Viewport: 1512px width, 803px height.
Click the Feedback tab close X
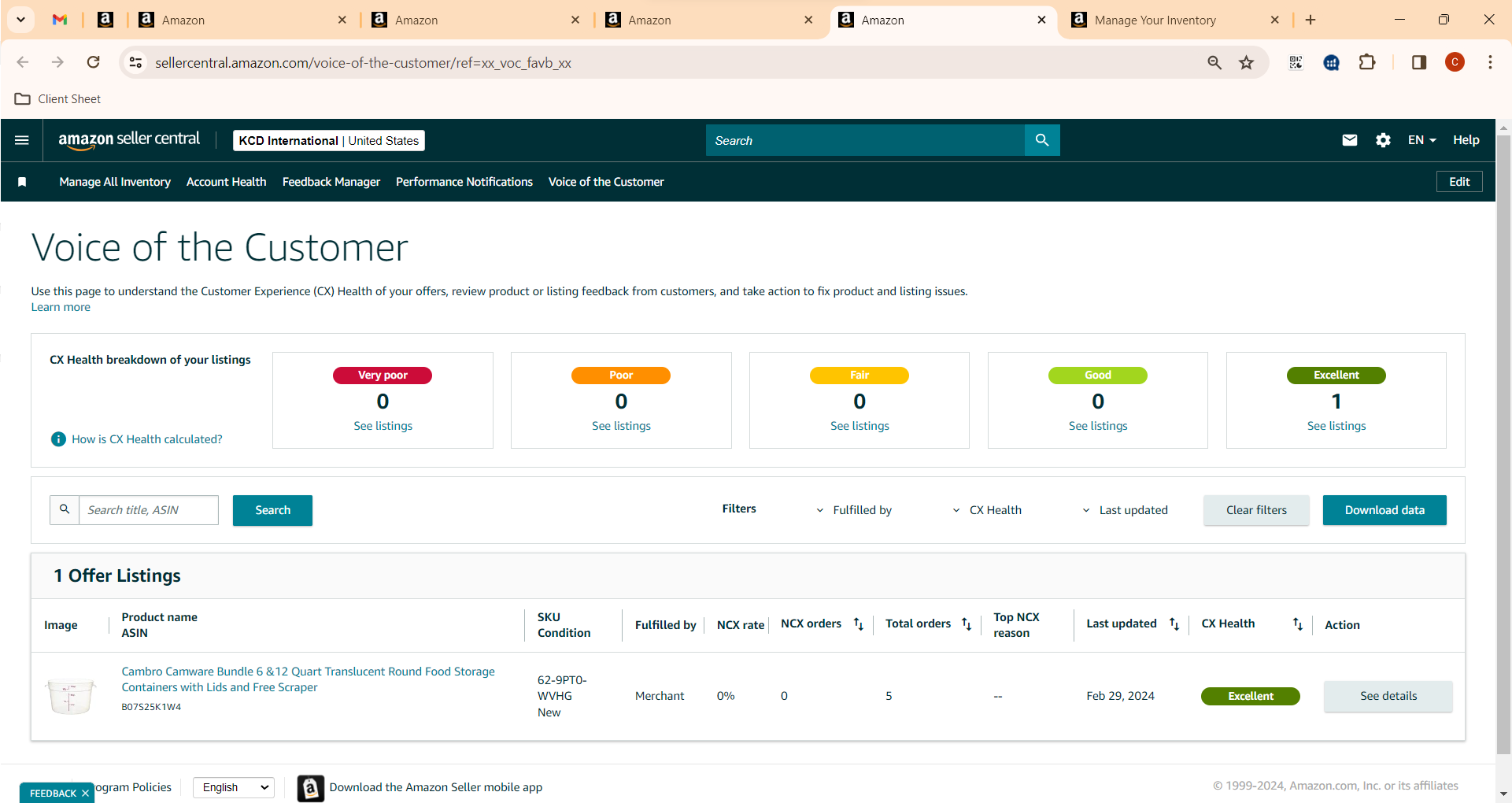(85, 794)
